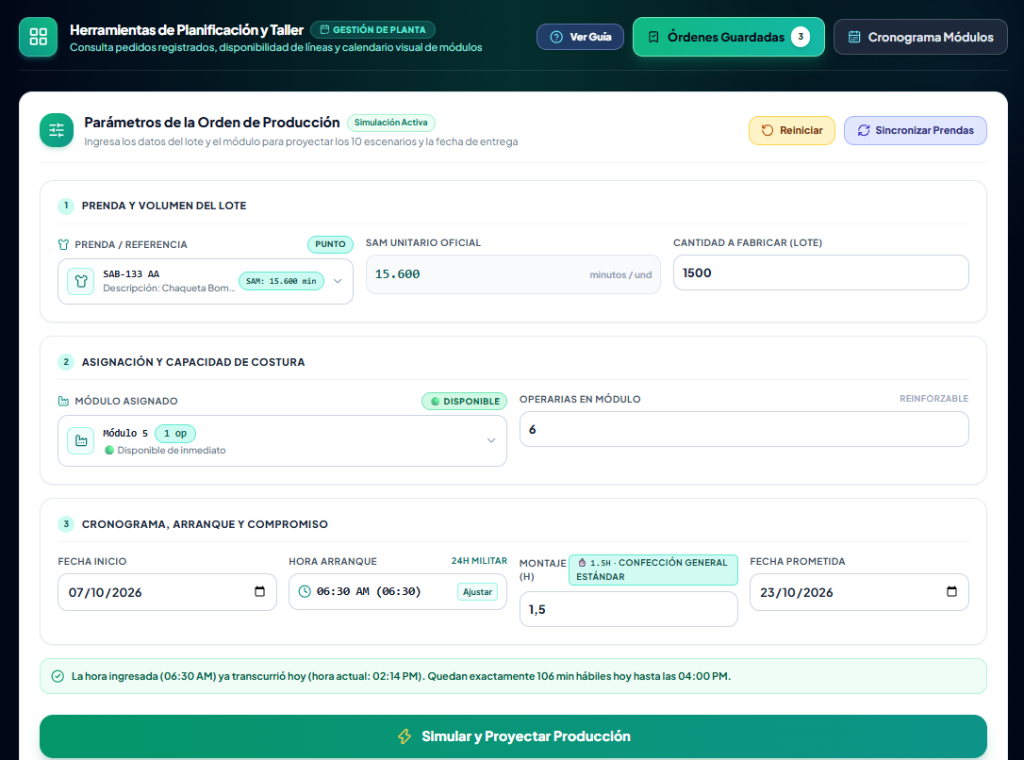The height and width of the screenshot is (760, 1024).
Task: Click the Reiniciar button
Action: (792, 131)
